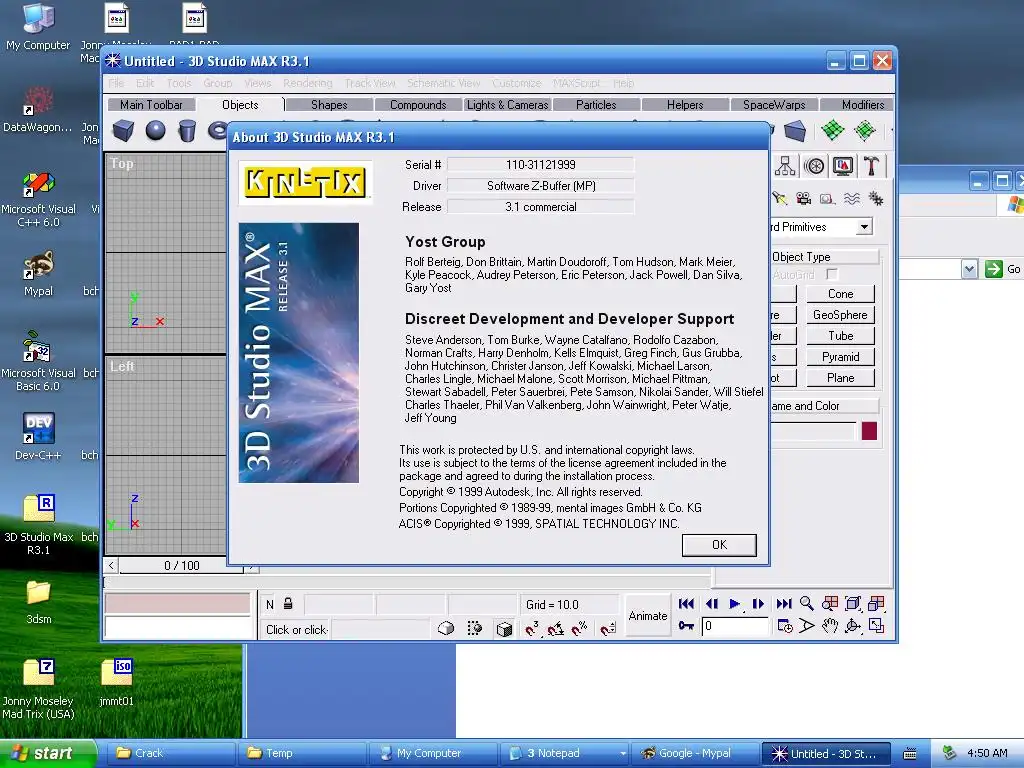
Task: Open the Standard Primitives dropdown
Action: tap(864, 227)
